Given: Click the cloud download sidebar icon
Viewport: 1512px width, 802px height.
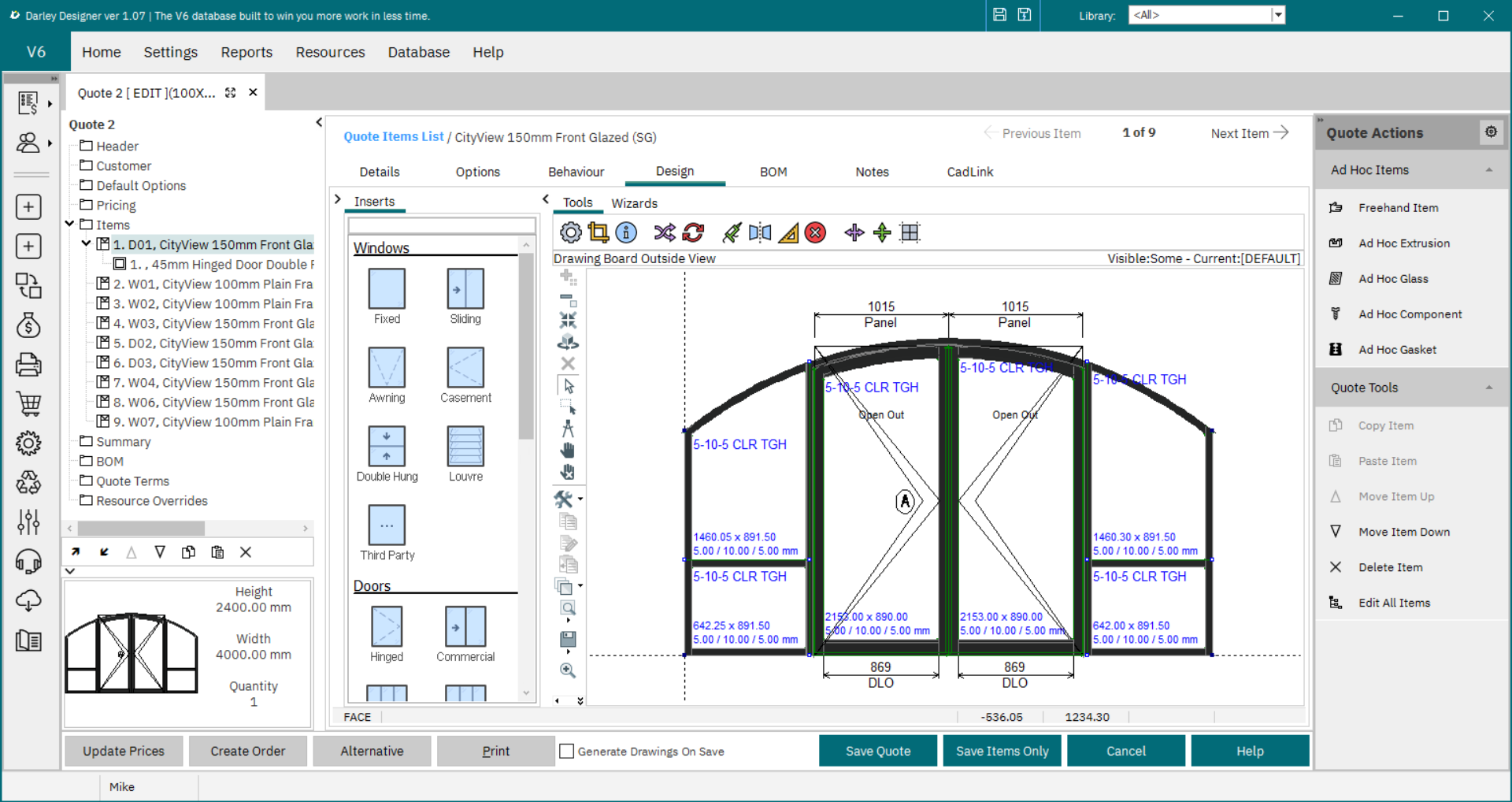Looking at the screenshot, I should click(29, 600).
